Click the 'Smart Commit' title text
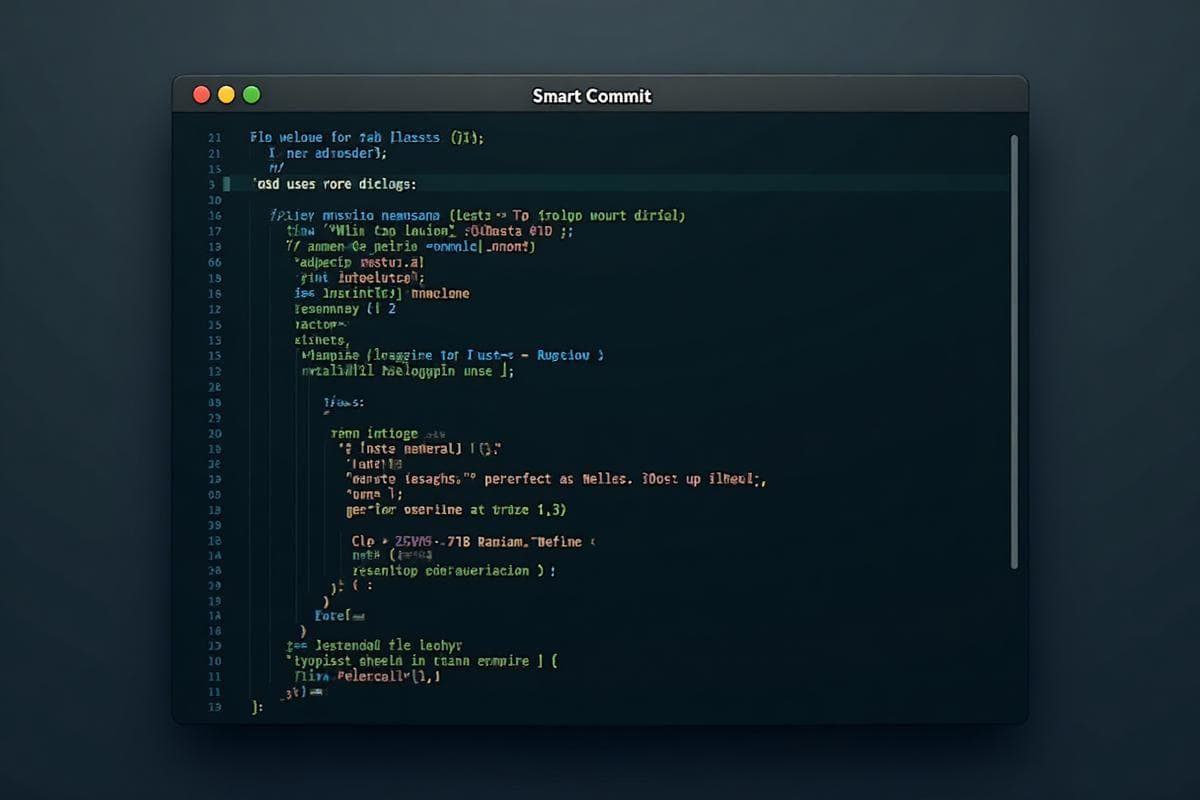 click(x=592, y=96)
